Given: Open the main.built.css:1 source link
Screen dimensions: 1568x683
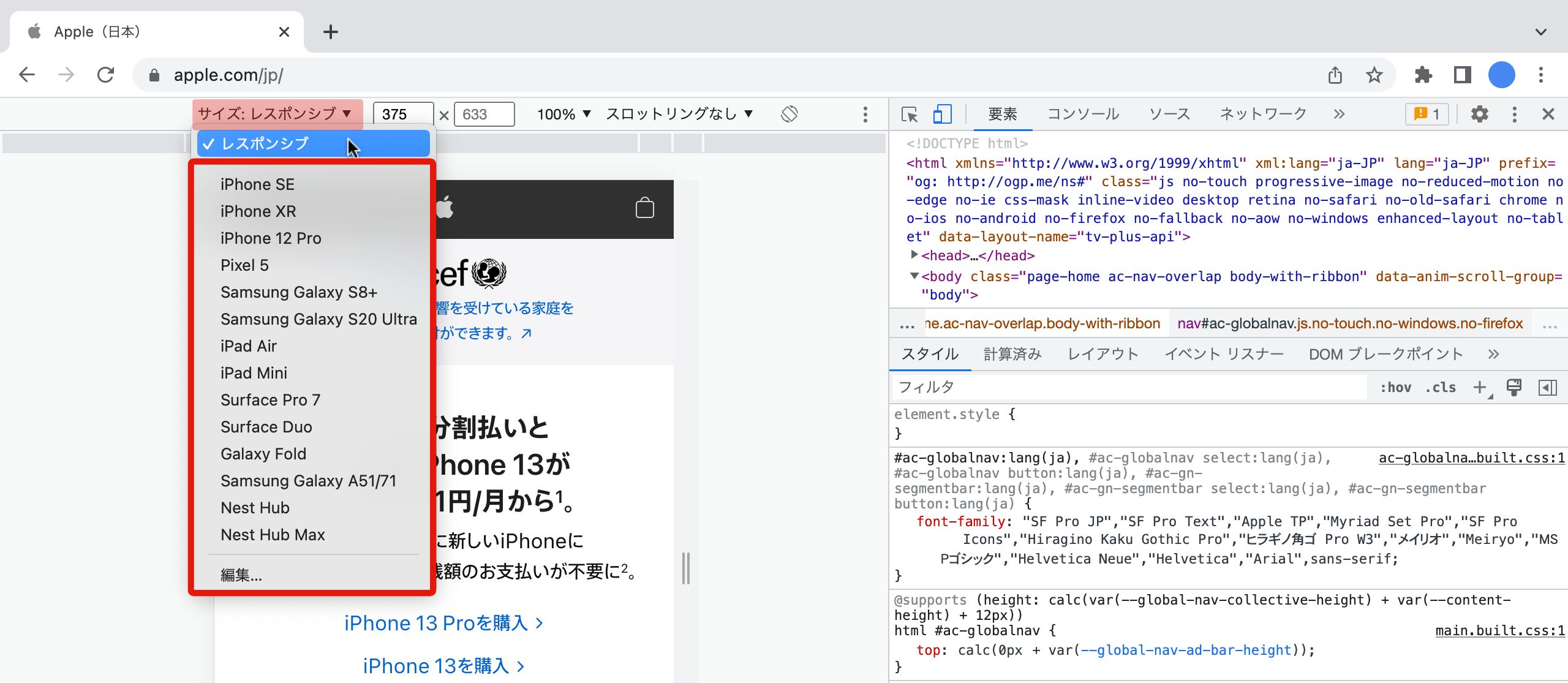Looking at the screenshot, I should [x=1499, y=630].
